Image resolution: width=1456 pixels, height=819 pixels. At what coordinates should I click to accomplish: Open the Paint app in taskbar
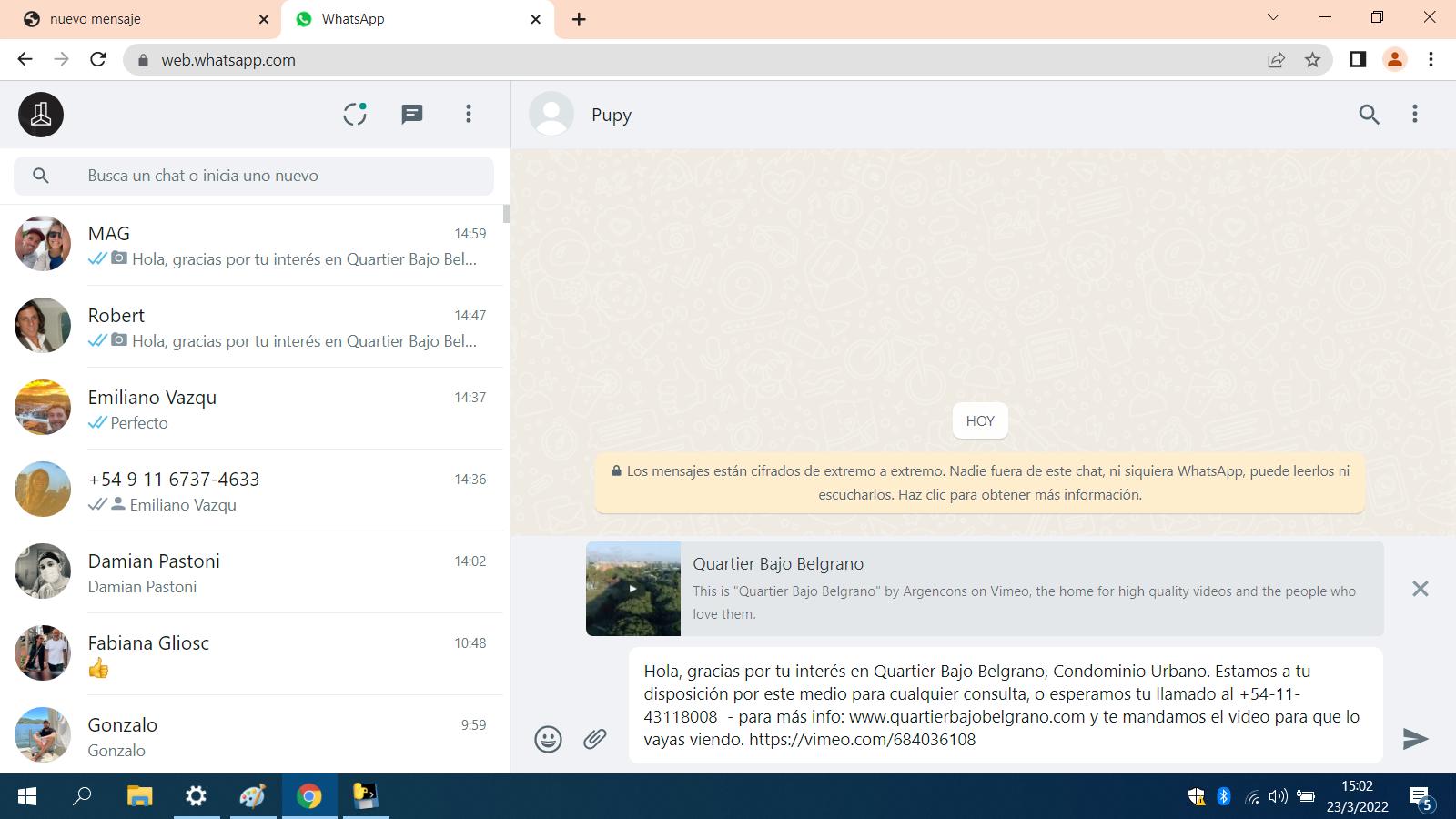252,796
